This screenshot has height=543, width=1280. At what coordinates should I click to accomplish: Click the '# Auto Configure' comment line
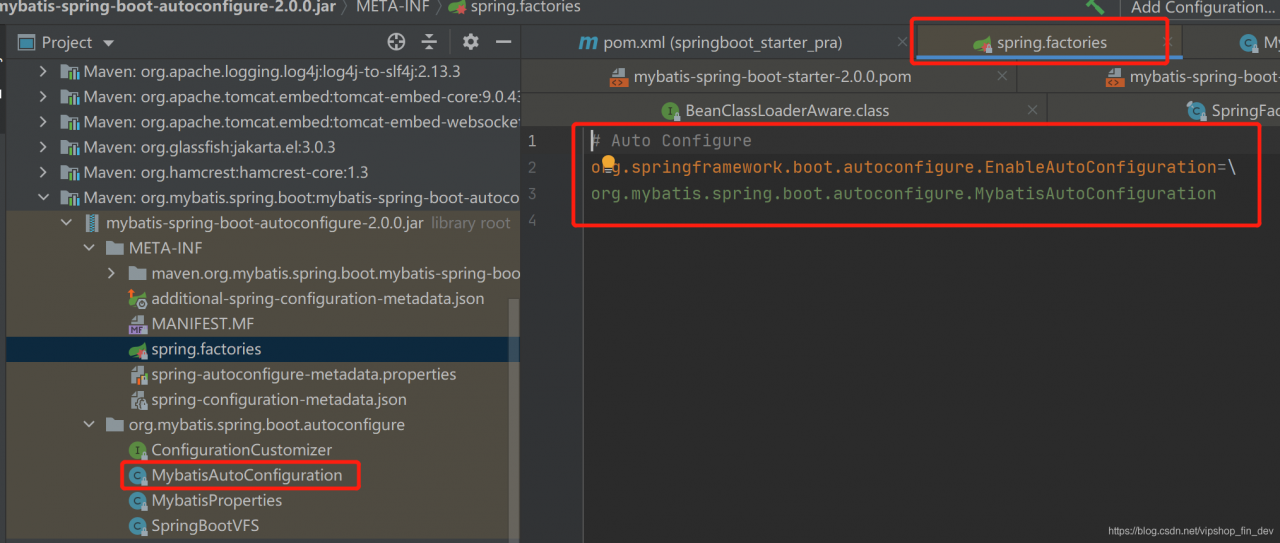(671, 141)
